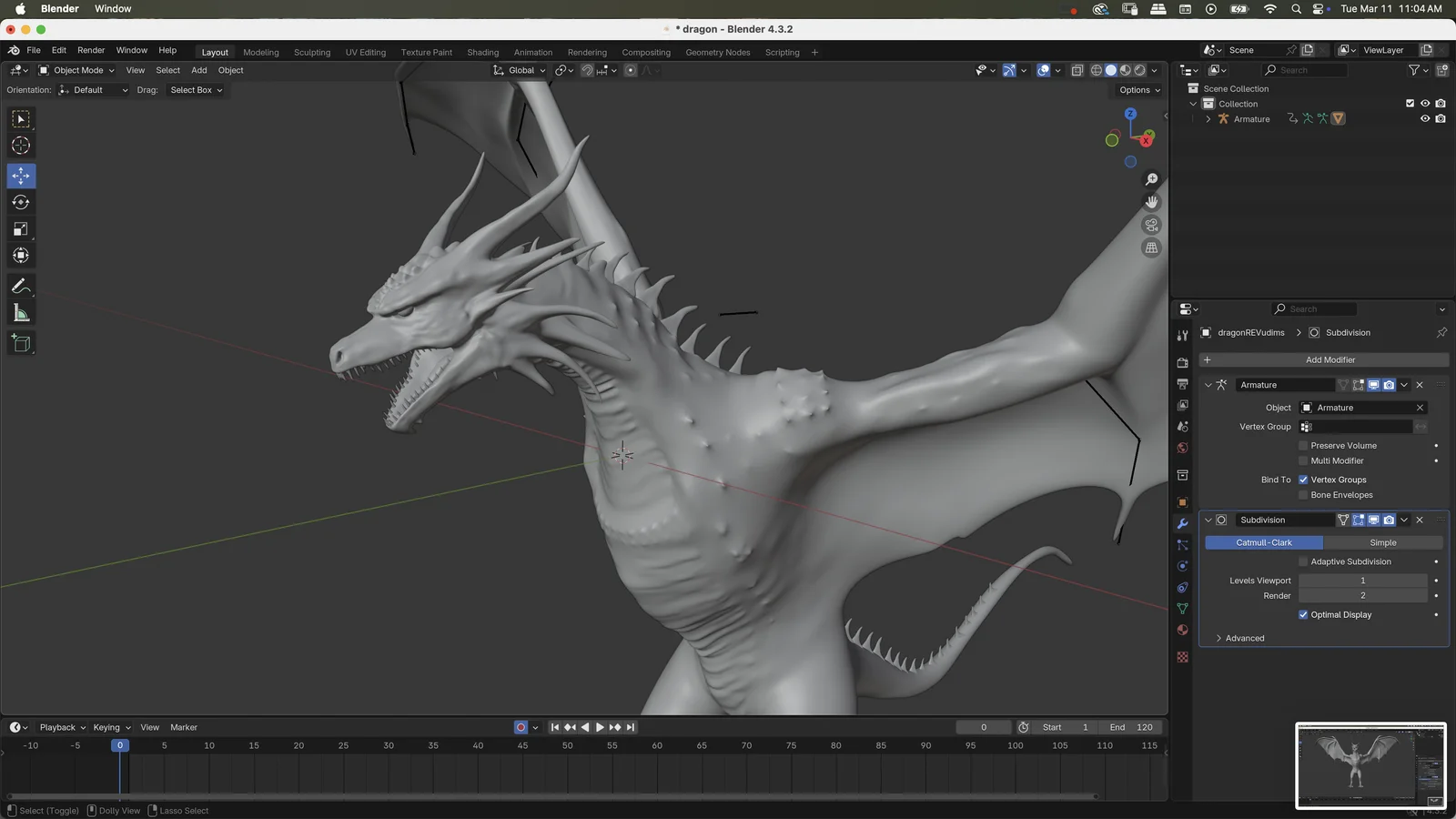
Task: Select the Move tool in the toolbar
Action: [20, 176]
